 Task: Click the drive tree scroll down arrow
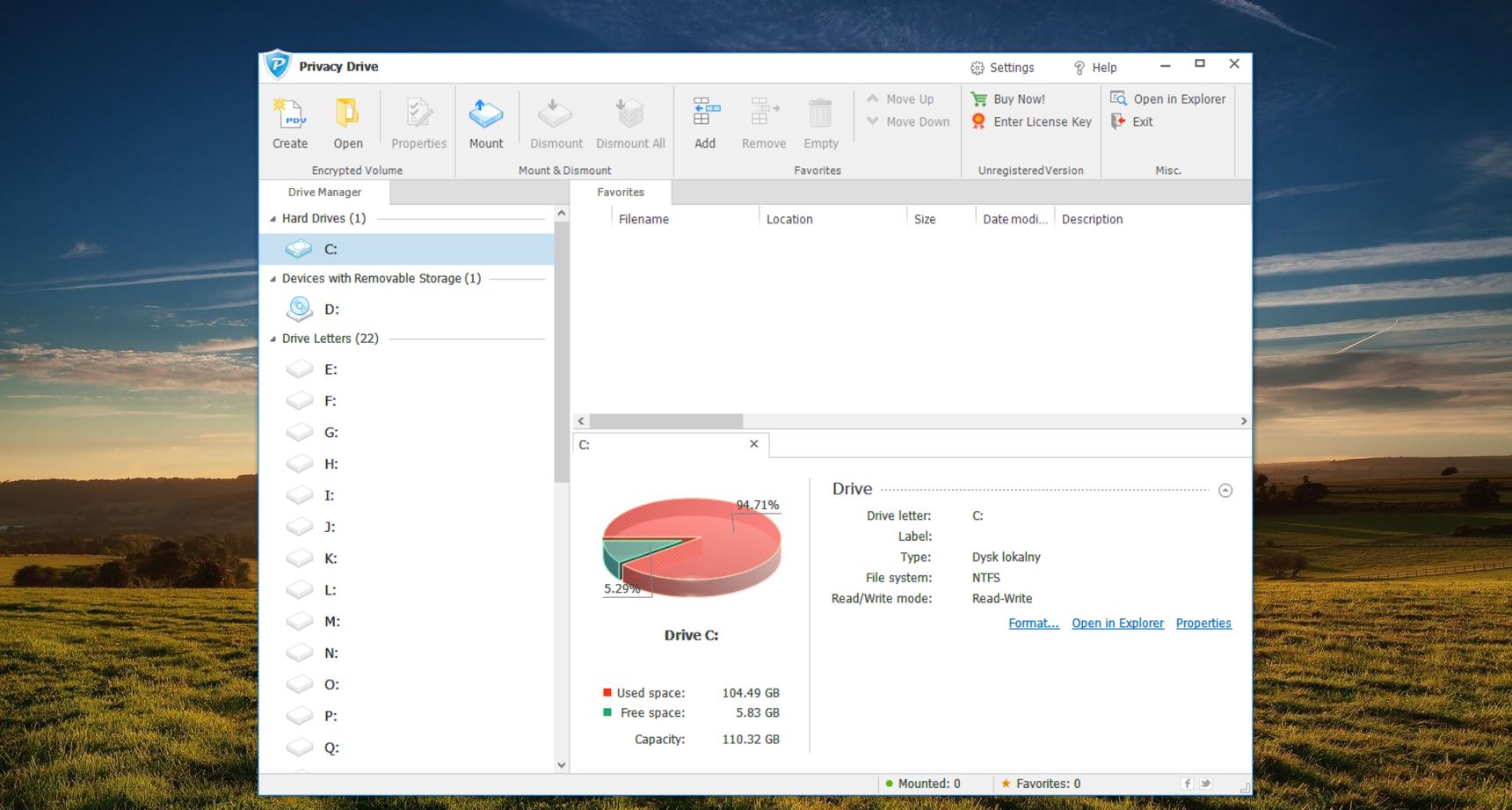click(x=562, y=765)
